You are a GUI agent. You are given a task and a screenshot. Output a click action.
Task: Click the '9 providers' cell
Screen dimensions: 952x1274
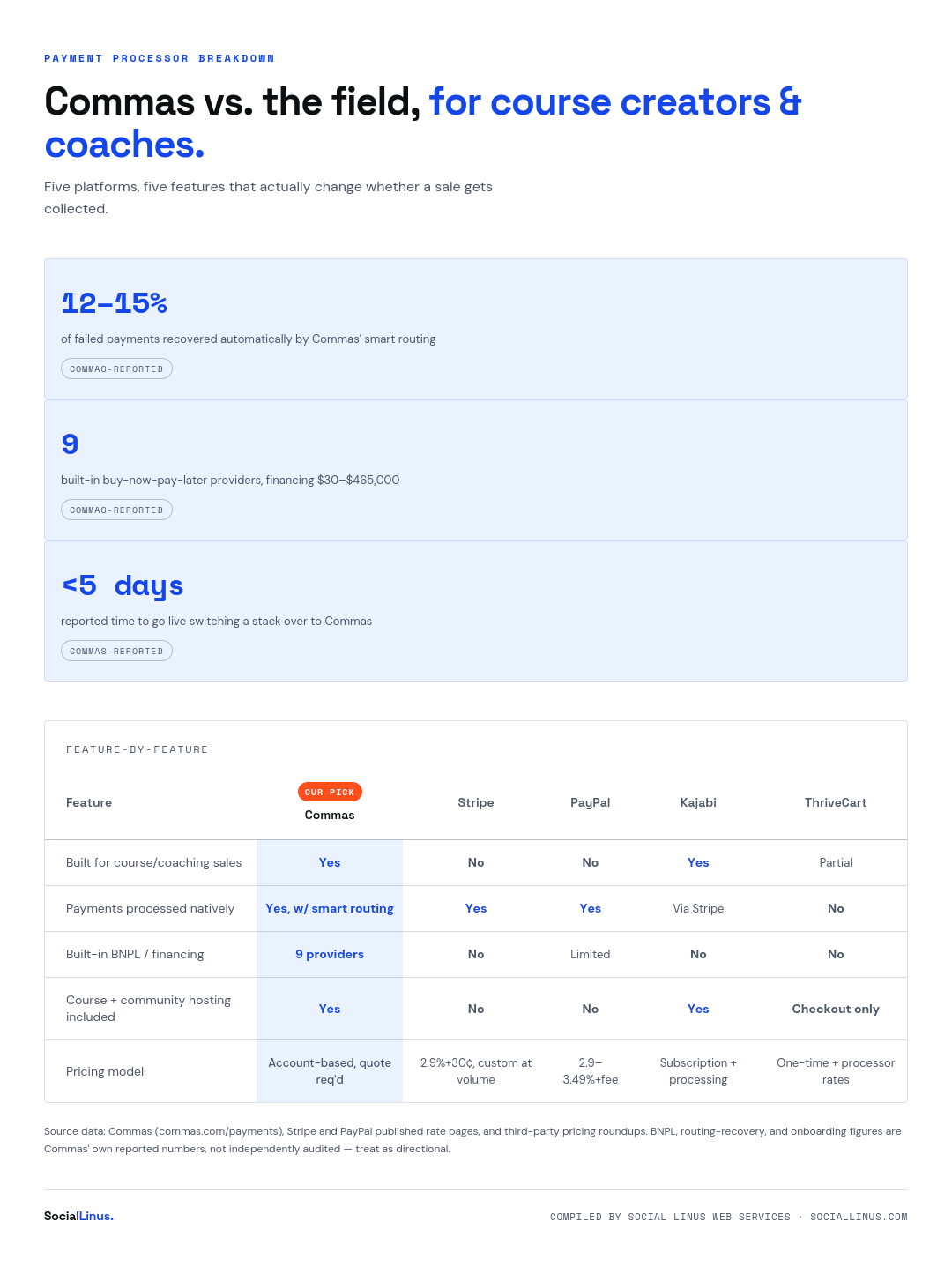(x=330, y=954)
